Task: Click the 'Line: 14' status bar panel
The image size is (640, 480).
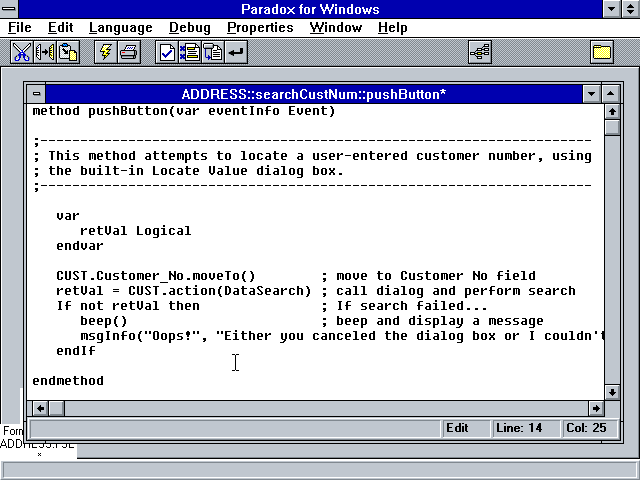Action: tap(525, 428)
